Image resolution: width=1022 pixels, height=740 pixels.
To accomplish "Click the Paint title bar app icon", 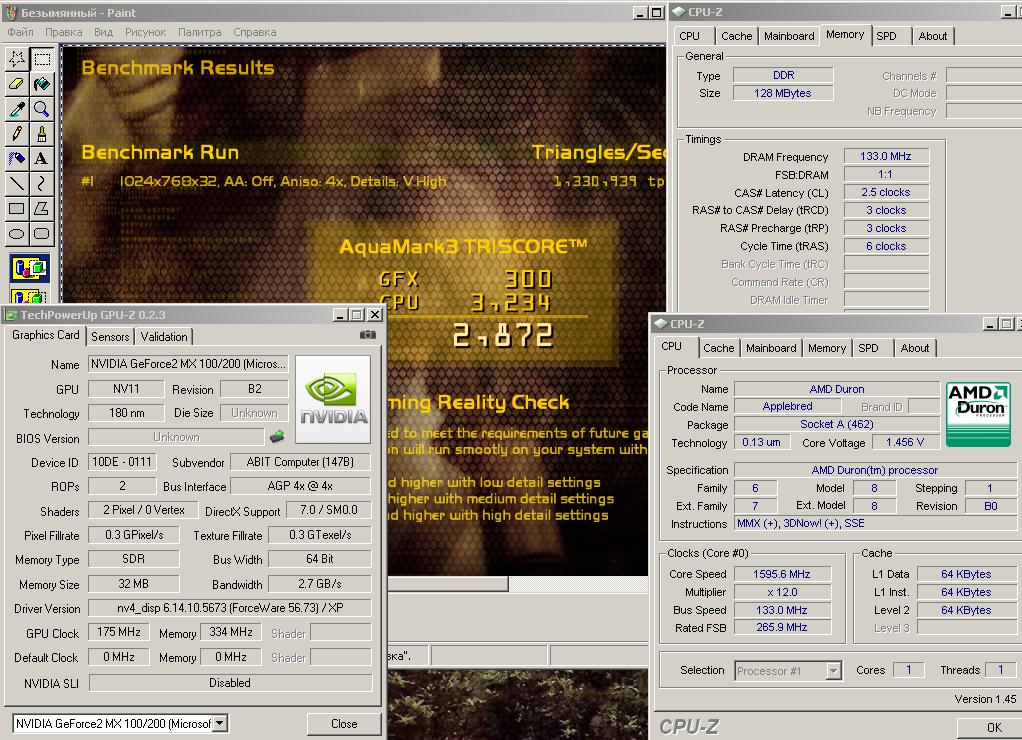I will pos(10,12).
